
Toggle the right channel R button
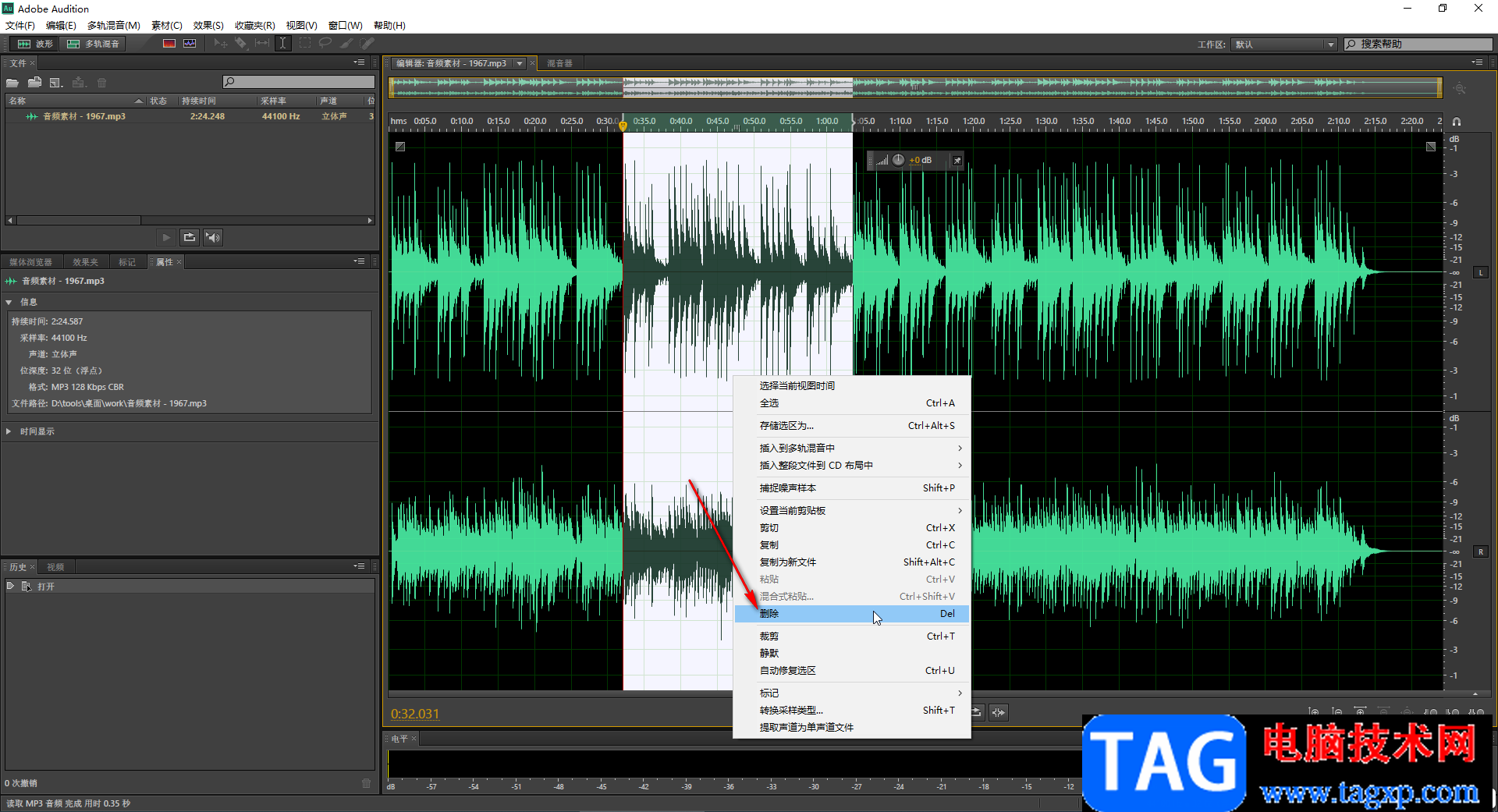coord(1480,551)
